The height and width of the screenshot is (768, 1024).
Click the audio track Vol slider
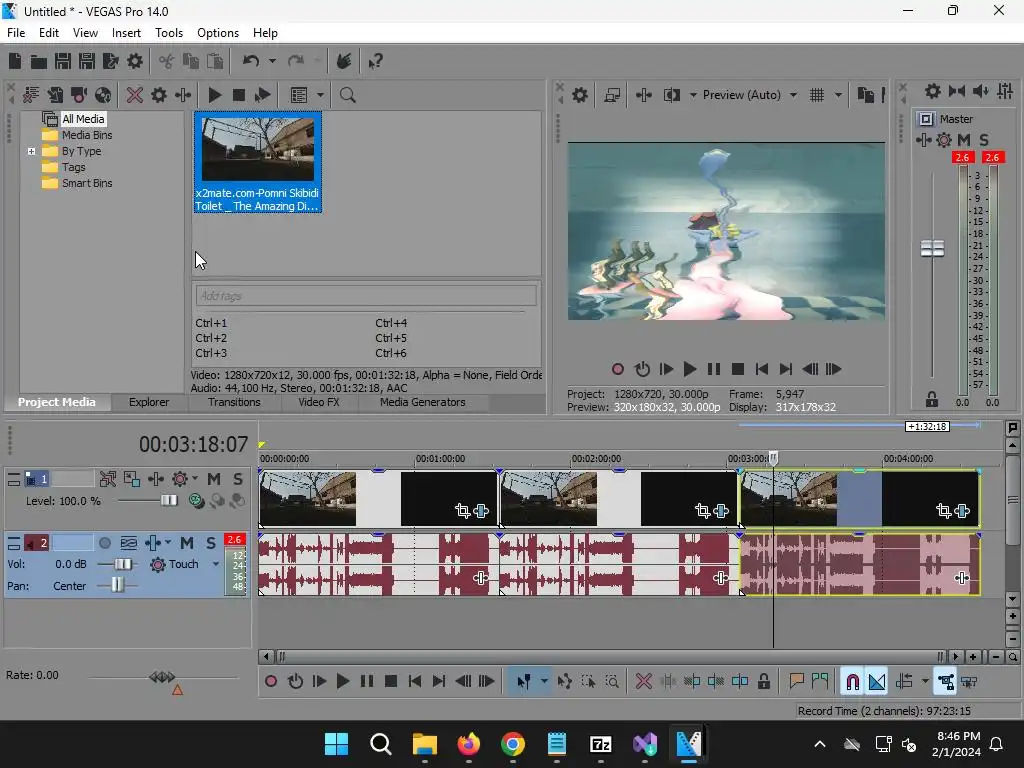(122, 564)
